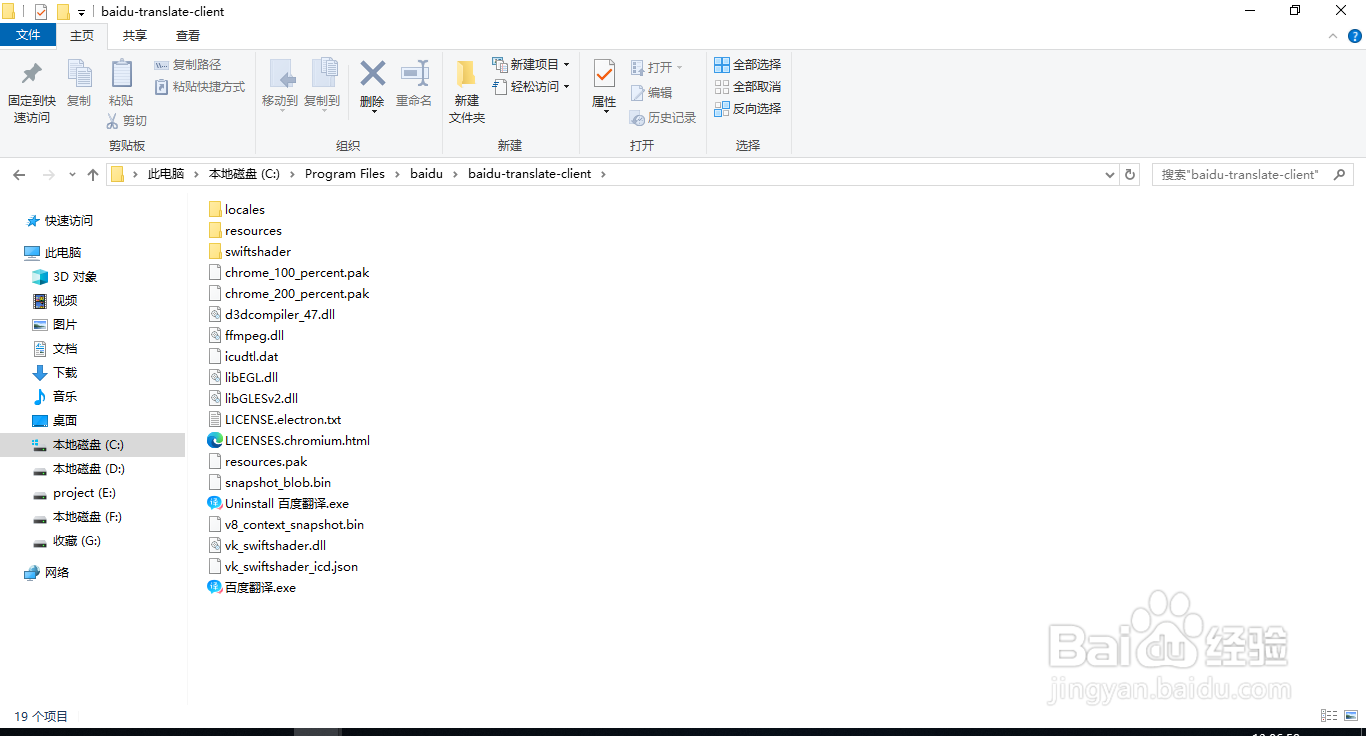Image resolution: width=1366 pixels, height=736 pixels.
Task: Switch to Large Icons view layout
Action: click(1351, 716)
